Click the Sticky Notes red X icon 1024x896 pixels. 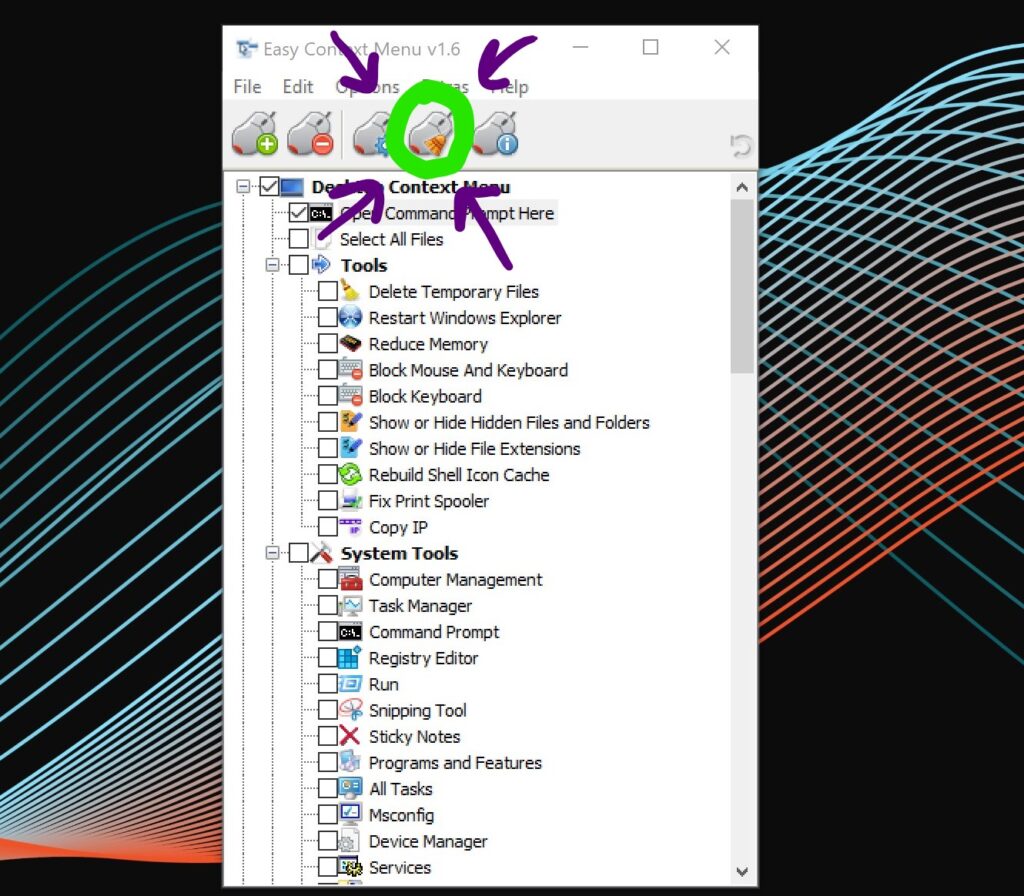click(x=349, y=736)
